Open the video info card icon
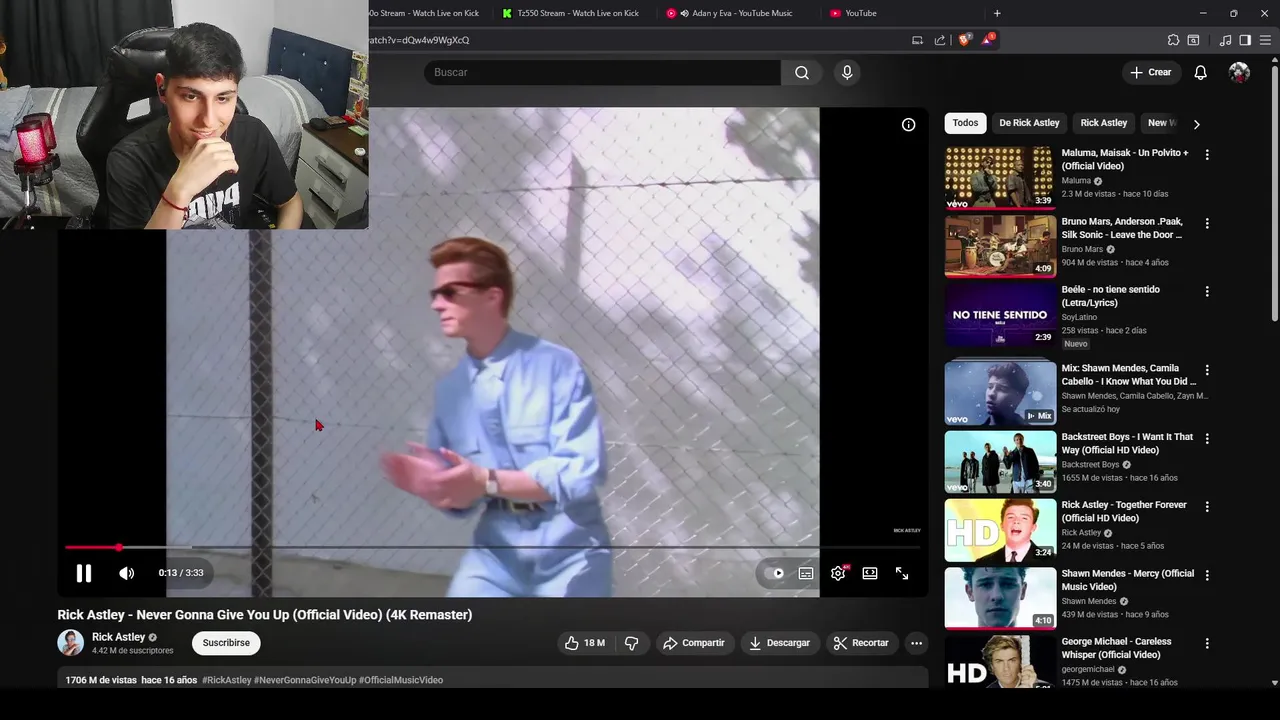 point(908,125)
